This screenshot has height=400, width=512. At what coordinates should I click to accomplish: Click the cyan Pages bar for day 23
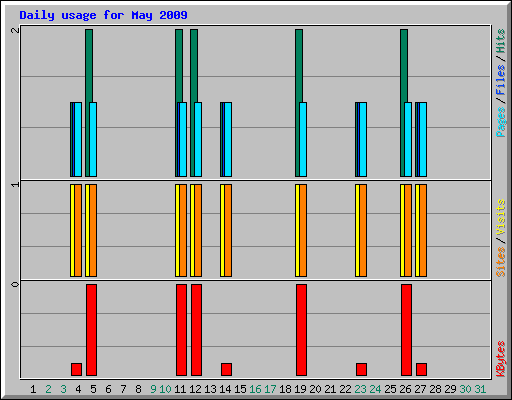363,139
